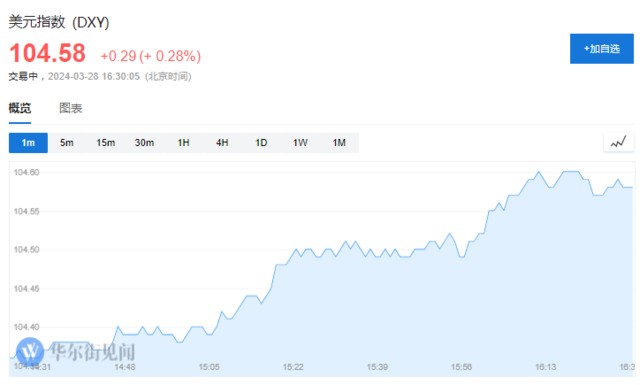Click the 16:13 time axis label
This screenshot has height=385, width=640.
[546, 367]
